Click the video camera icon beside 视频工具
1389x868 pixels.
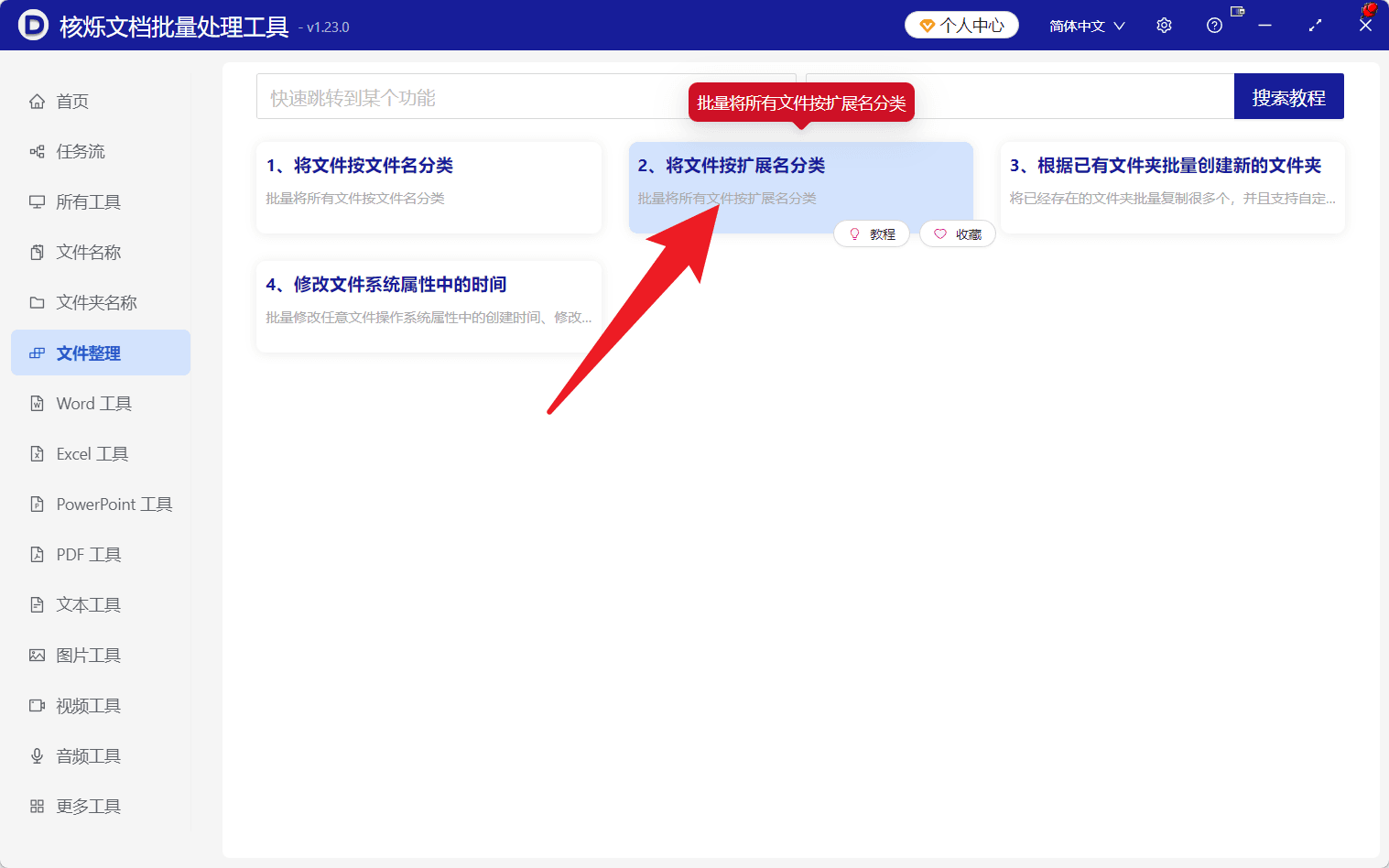tap(37, 706)
